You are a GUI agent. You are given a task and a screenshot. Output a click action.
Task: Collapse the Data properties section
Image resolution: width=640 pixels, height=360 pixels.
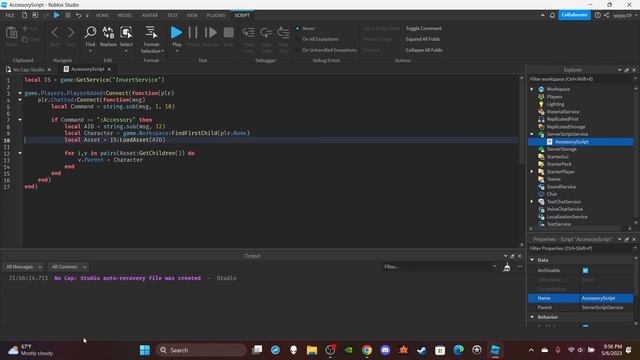[x=532, y=260]
